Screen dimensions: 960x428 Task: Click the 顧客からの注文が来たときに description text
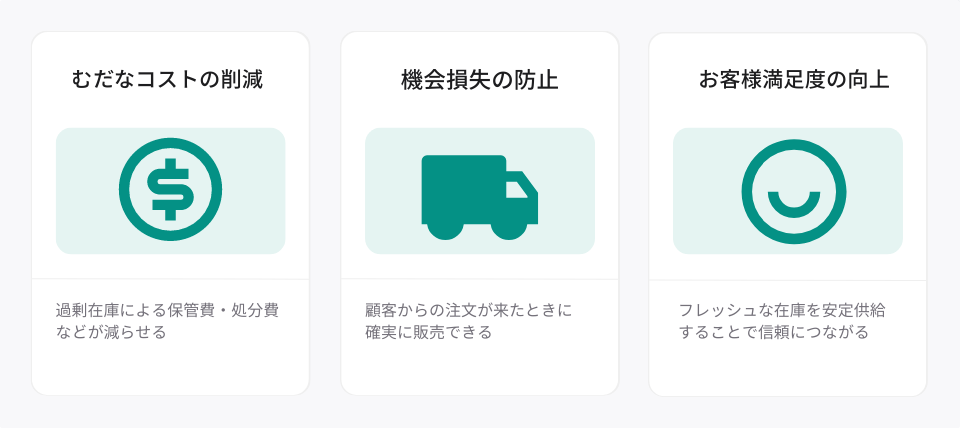468,310
